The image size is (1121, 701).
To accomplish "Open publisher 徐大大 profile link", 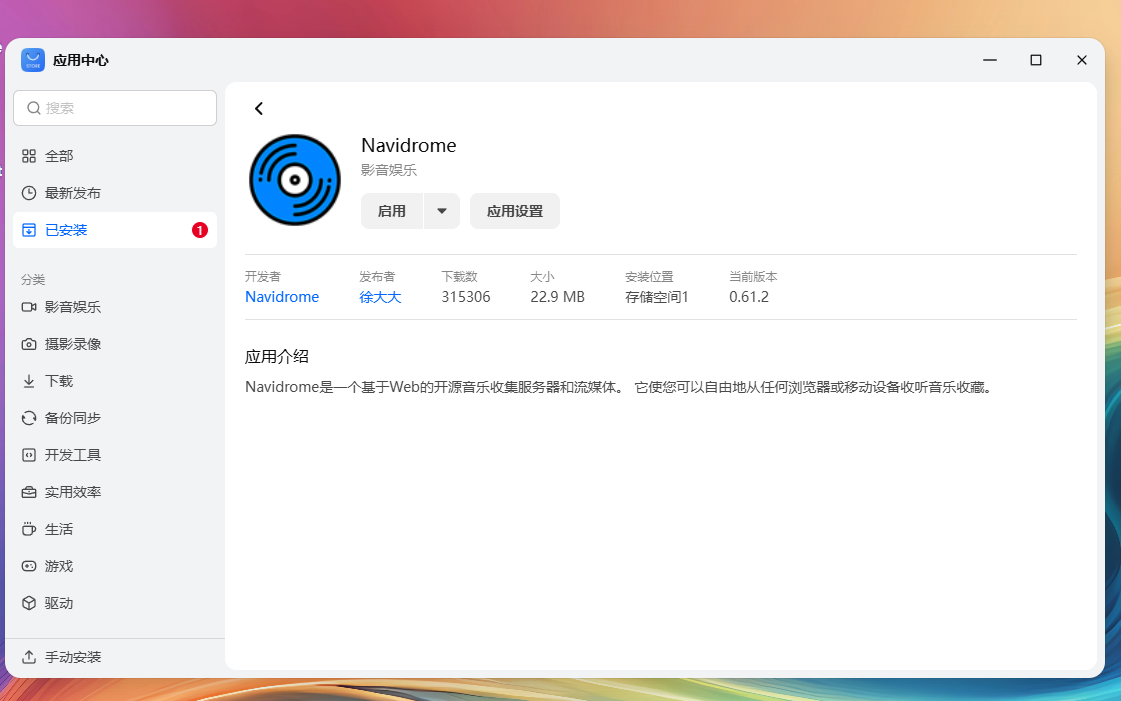I will [x=380, y=296].
